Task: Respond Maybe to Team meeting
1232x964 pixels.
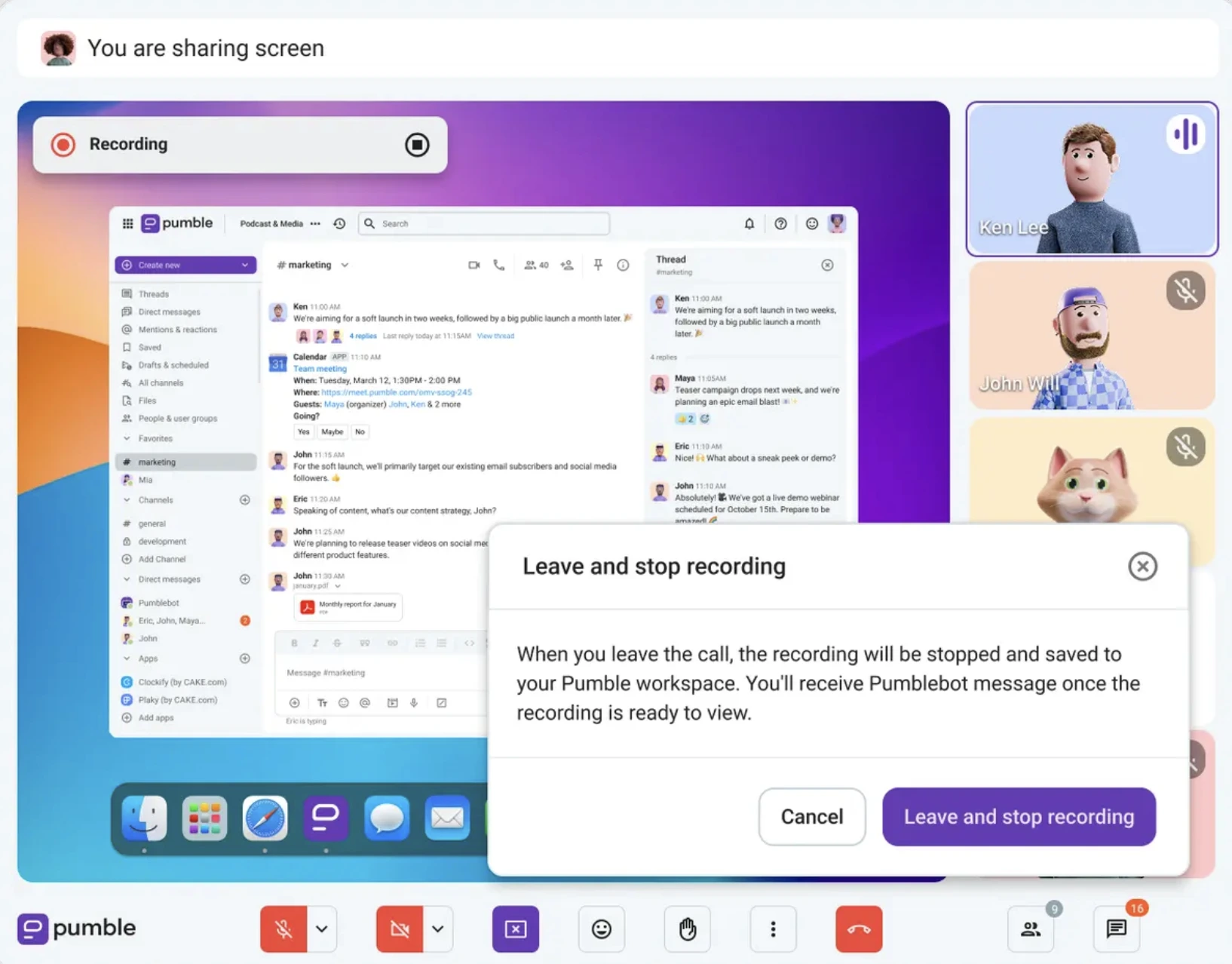Action: 332,431
